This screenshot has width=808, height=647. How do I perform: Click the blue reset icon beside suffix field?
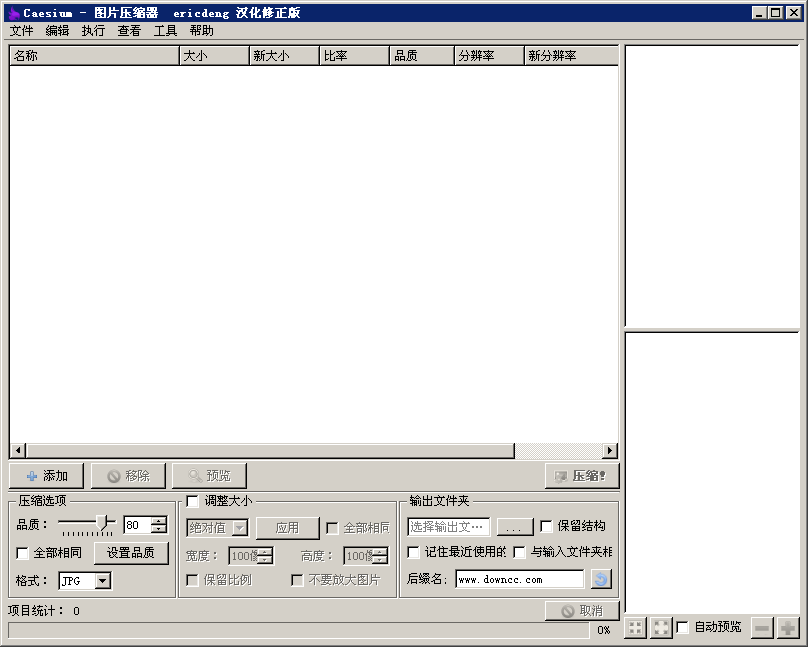click(x=600, y=579)
